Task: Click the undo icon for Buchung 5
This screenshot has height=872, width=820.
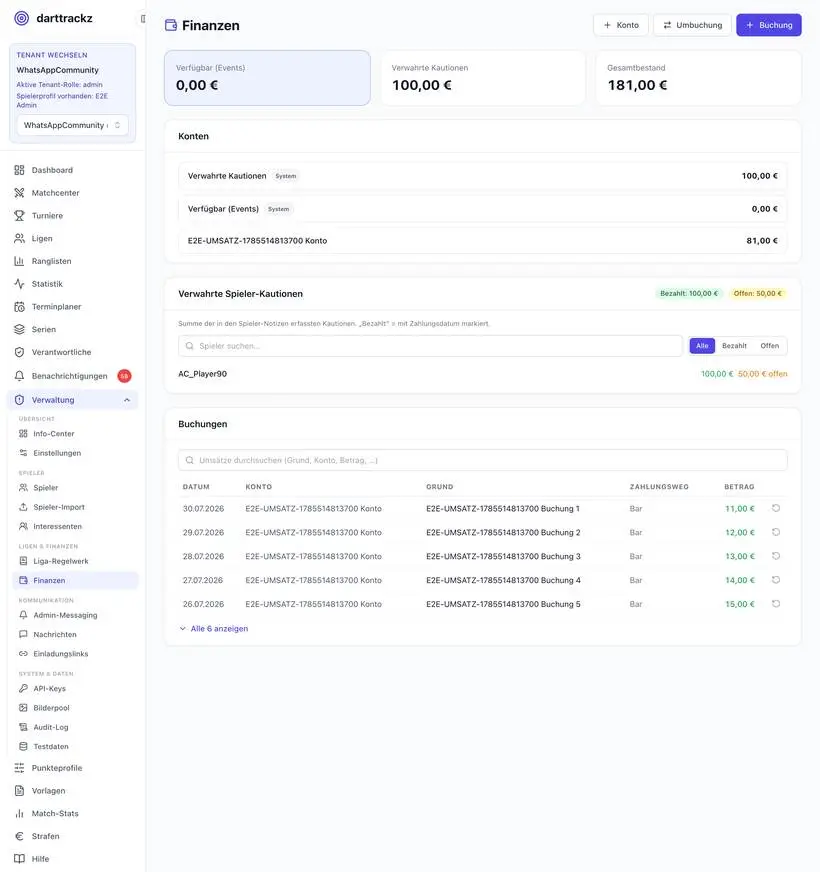Action: 776,604
